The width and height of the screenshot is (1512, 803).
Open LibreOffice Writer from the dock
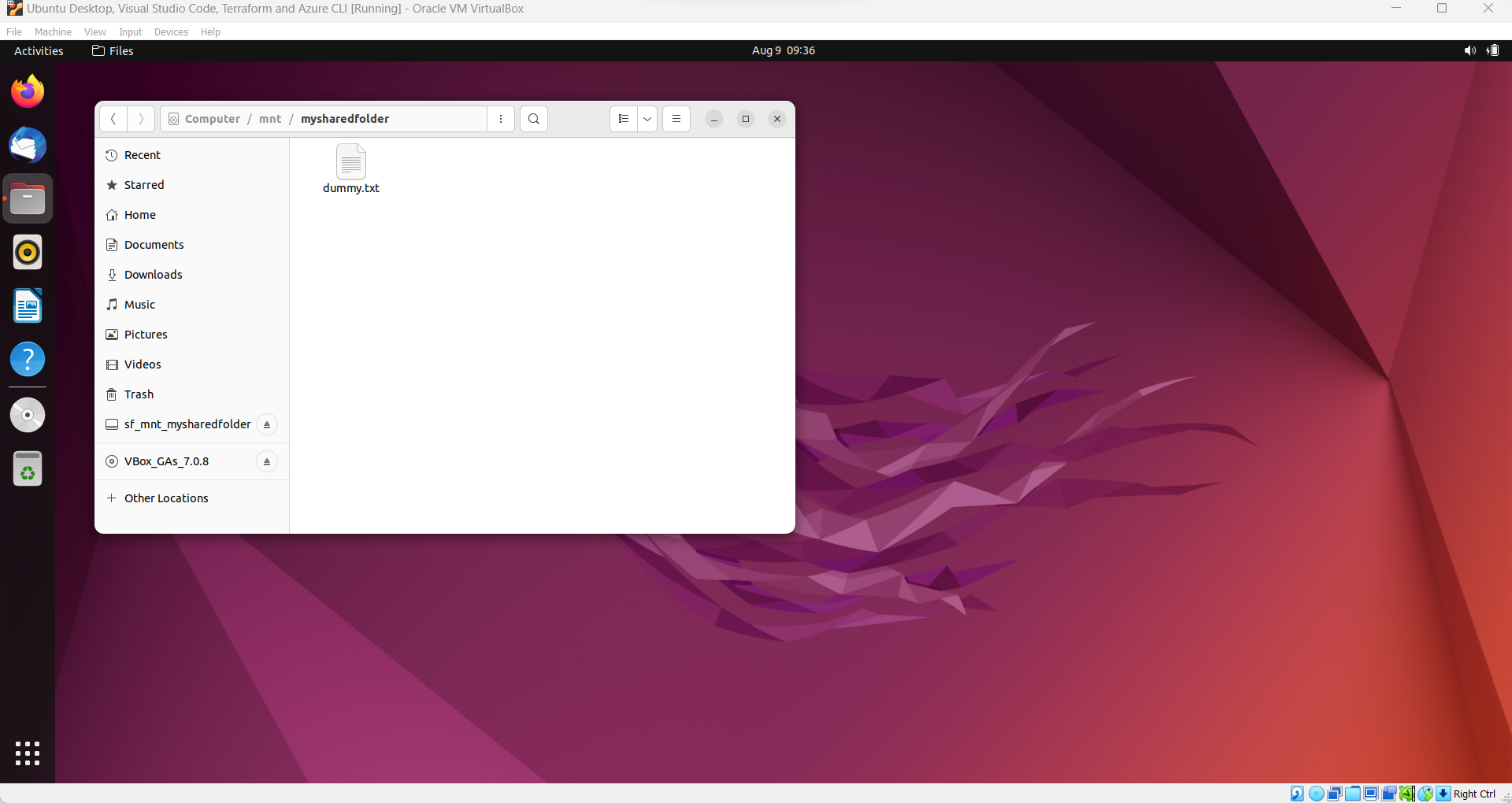[28, 305]
